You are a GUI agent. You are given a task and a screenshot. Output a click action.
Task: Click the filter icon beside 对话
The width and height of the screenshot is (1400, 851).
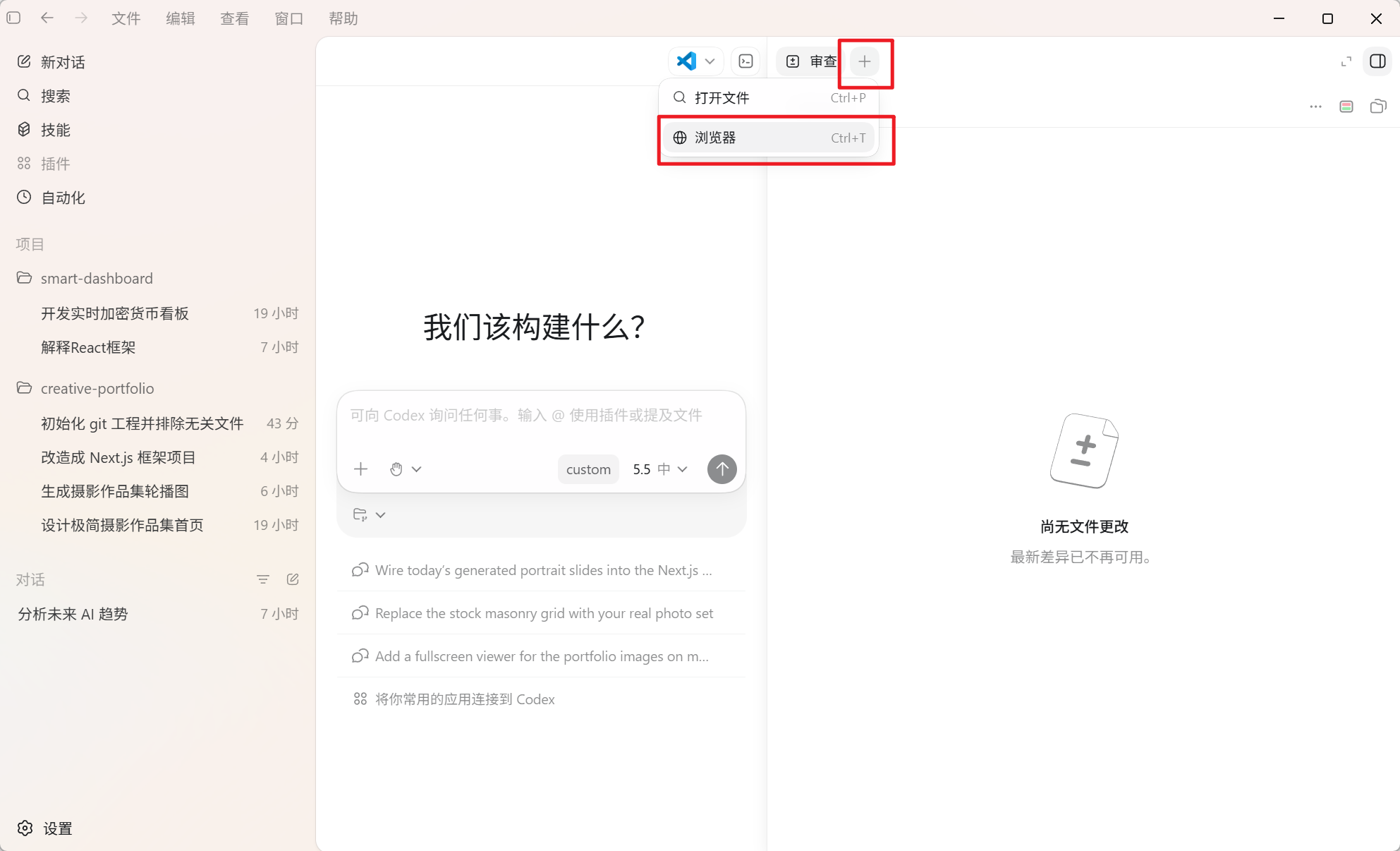click(263, 579)
